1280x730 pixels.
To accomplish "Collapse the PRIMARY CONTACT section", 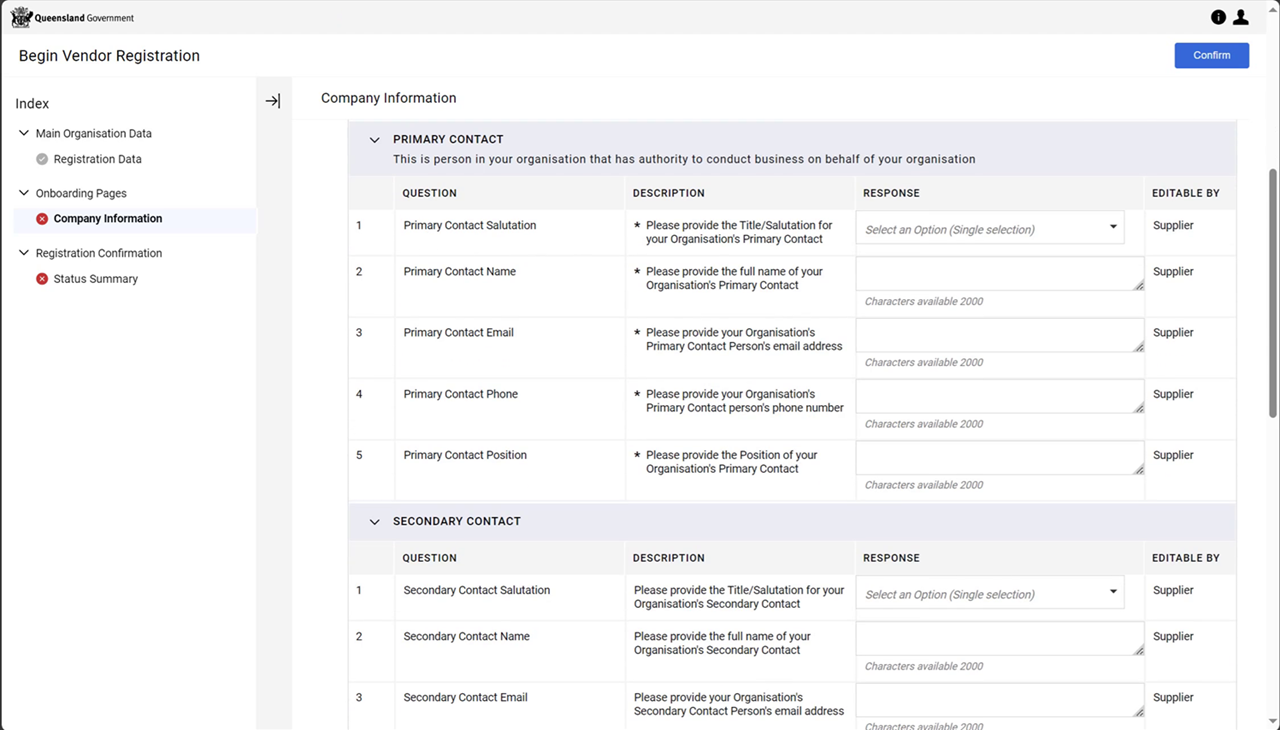I will pyautogui.click(x=374, y=140).
